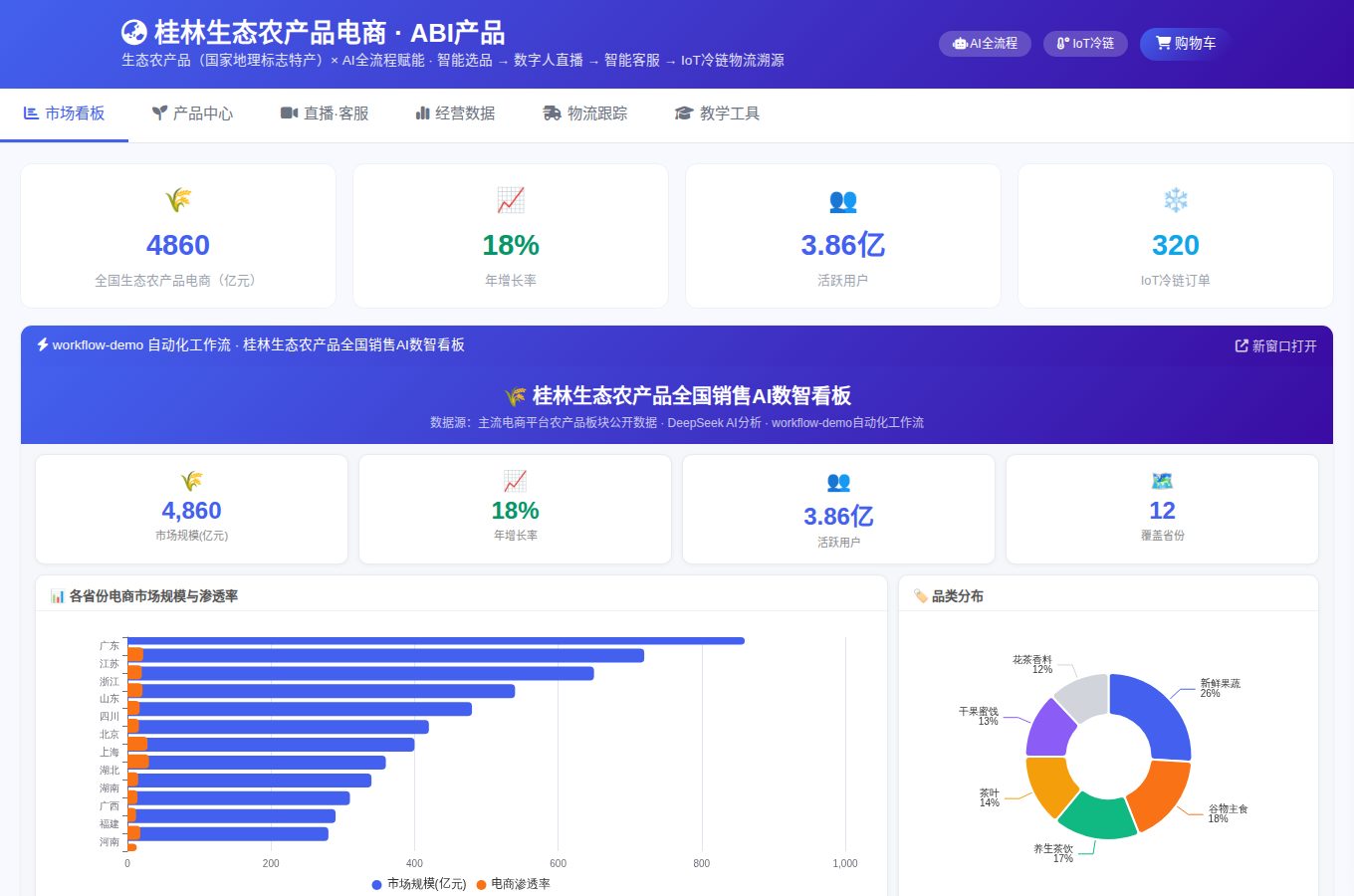Click the 320 IoT冷链订单 value
The width and height of the screenshot is (1354, 896).
tap(1176, 245)
